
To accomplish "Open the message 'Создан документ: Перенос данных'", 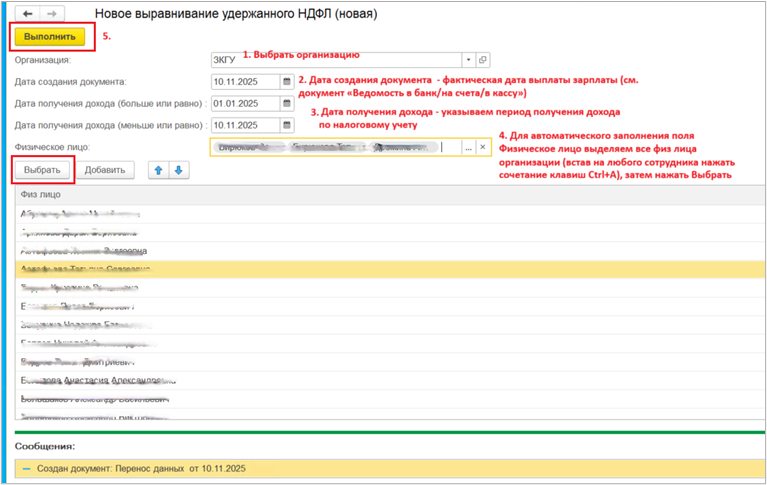I will 140,468.
